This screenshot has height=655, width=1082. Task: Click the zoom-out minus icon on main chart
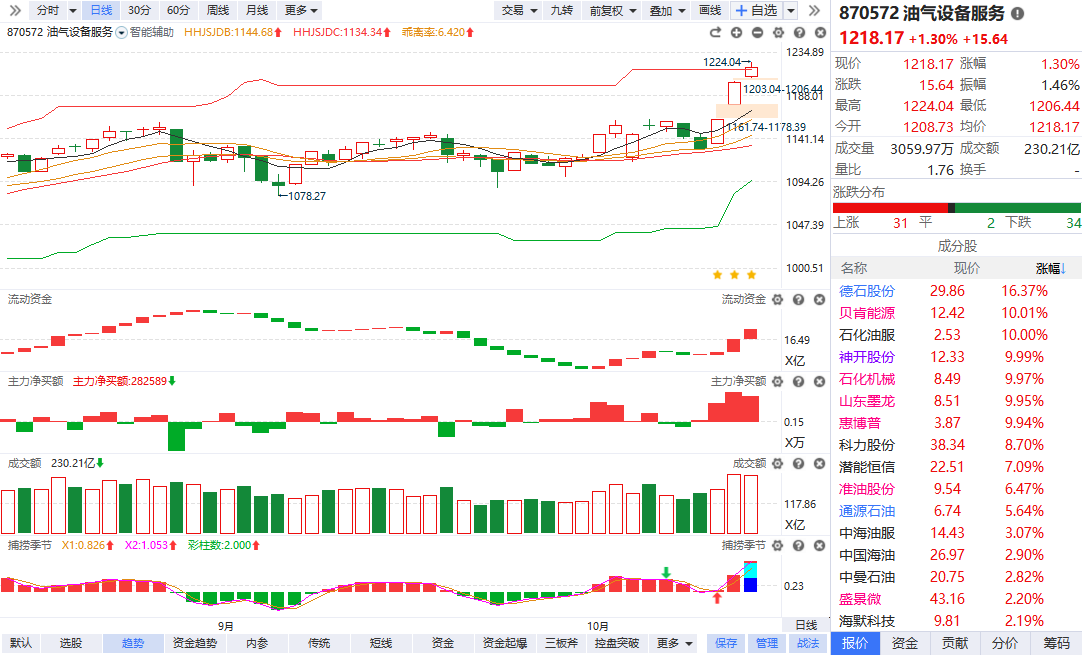click(757, 32)
